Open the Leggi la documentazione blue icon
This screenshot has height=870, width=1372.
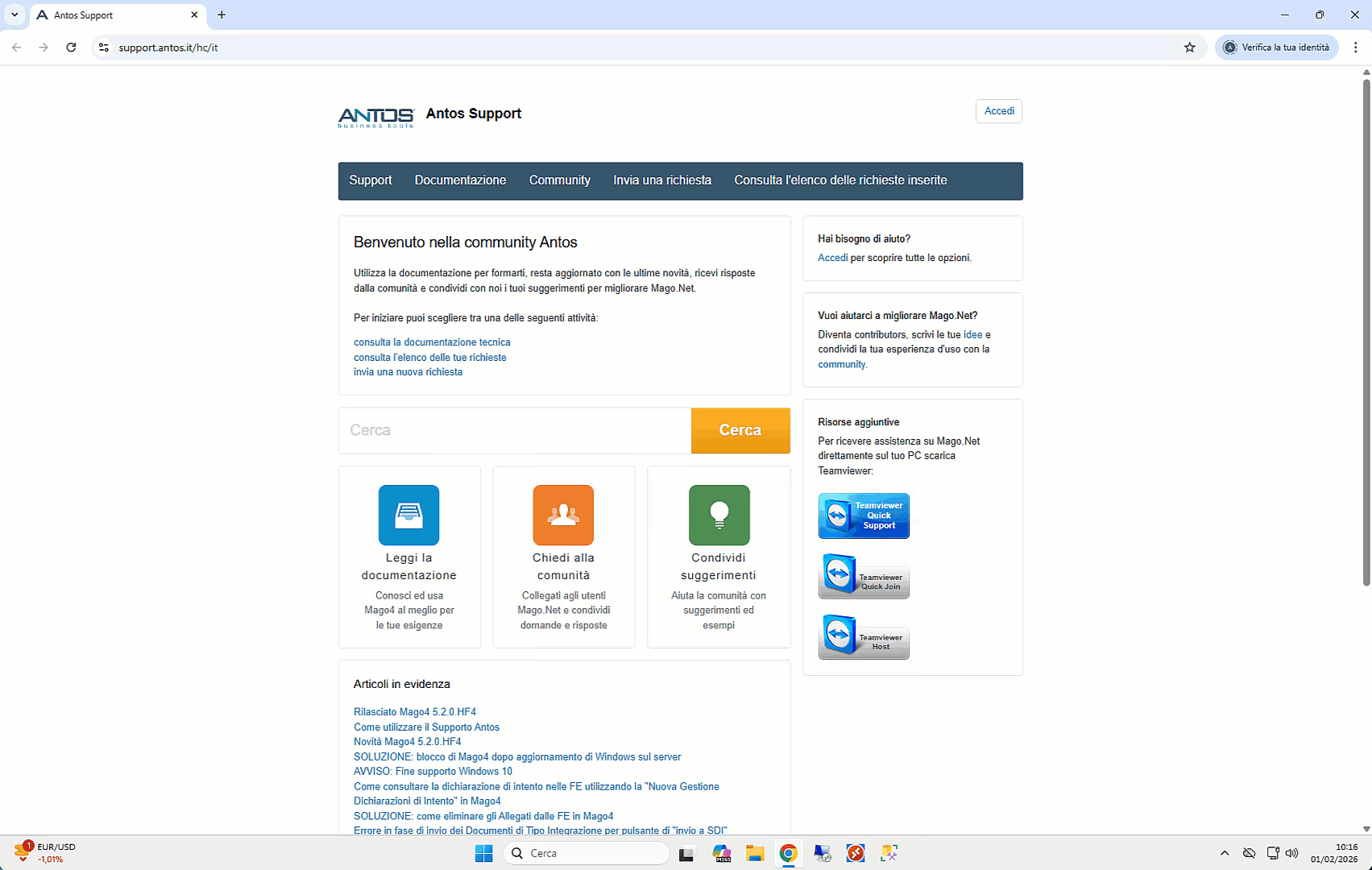pos(408,515)
